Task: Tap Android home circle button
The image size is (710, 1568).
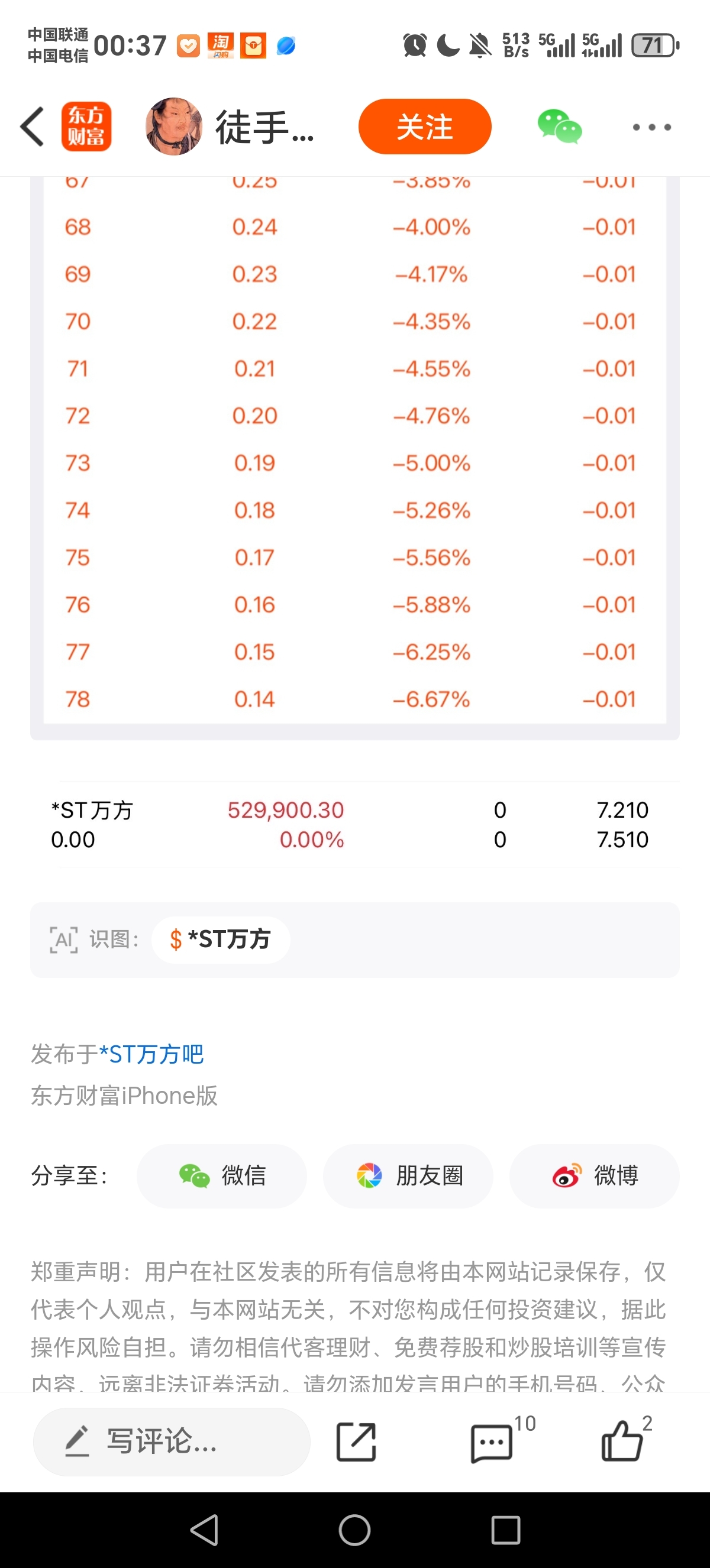Action: click(355, 1530)
